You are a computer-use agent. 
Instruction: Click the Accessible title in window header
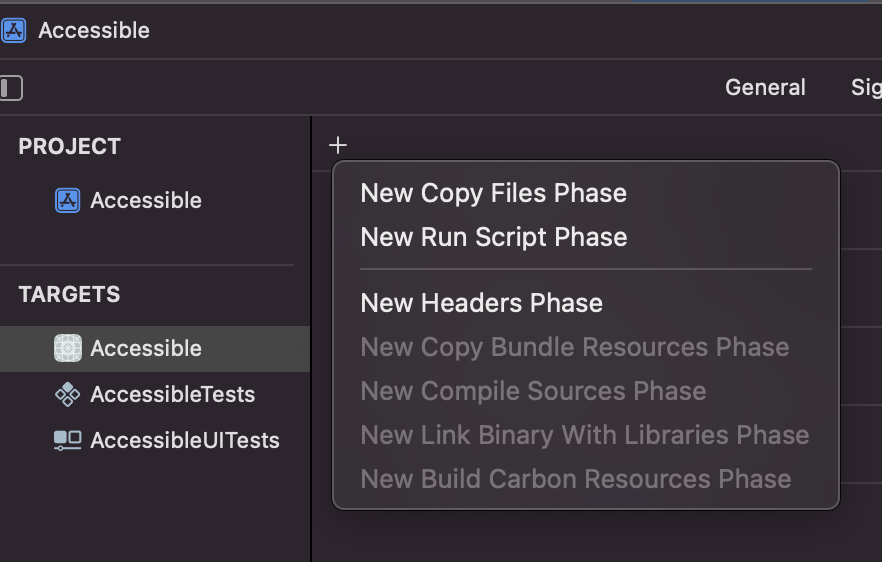coord(94,30)
